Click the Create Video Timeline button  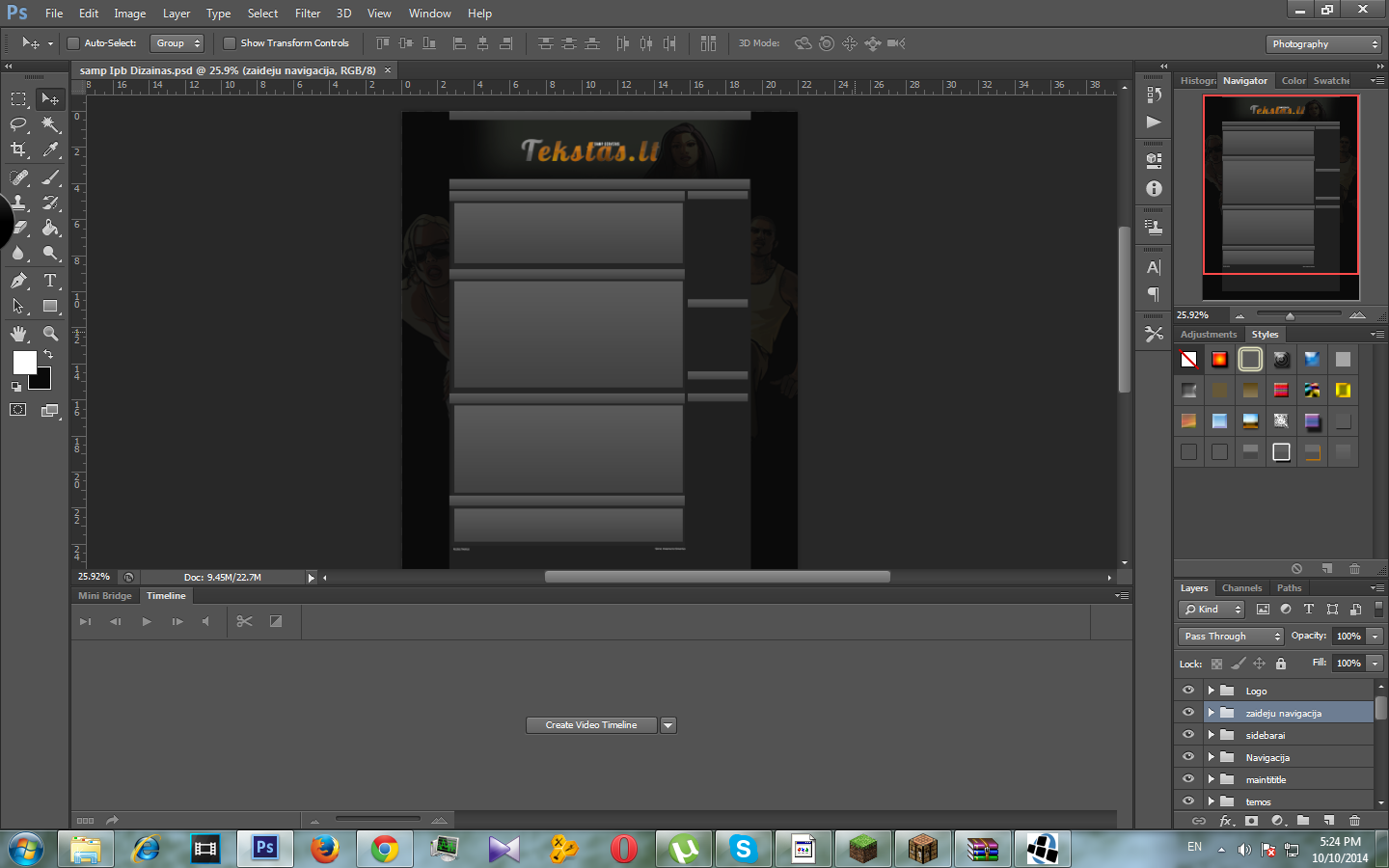click(591, 725)
